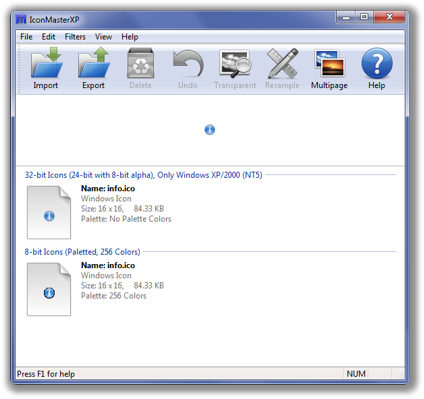Select the Transparent magnifier tool
This screenshot has width=424, height=399.
coord(235,64)
